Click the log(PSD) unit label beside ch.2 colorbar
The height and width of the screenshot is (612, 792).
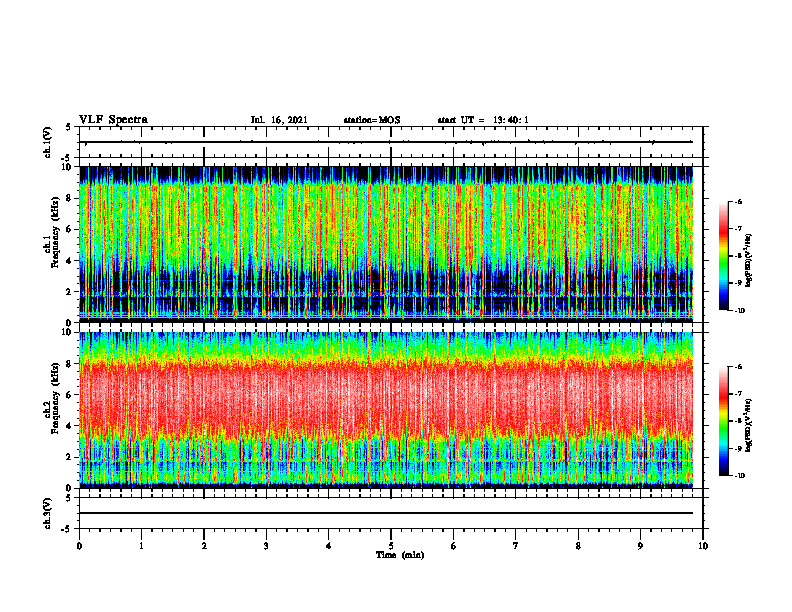coord(749,425)
